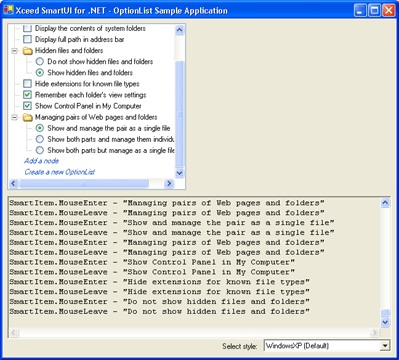
Task: Uncheck Show Control Panel in My Computer
Action: 27,106
